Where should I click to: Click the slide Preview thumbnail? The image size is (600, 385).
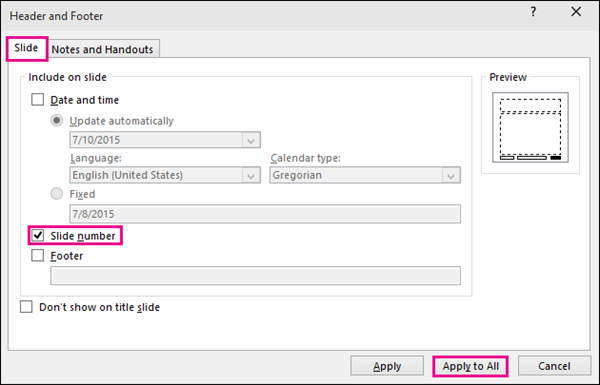tap(530, 127)
